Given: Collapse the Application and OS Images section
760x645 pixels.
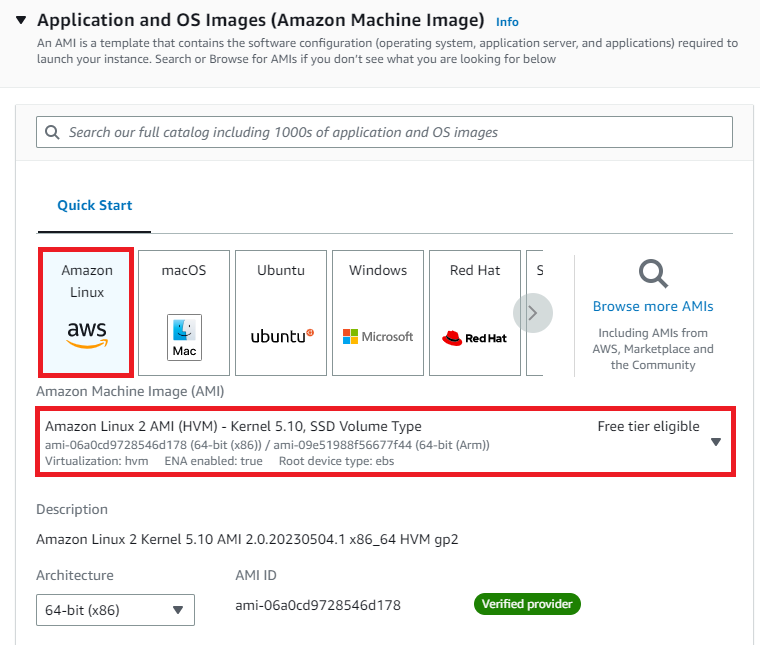Looking at the screenshot, I should coord(21,20).
